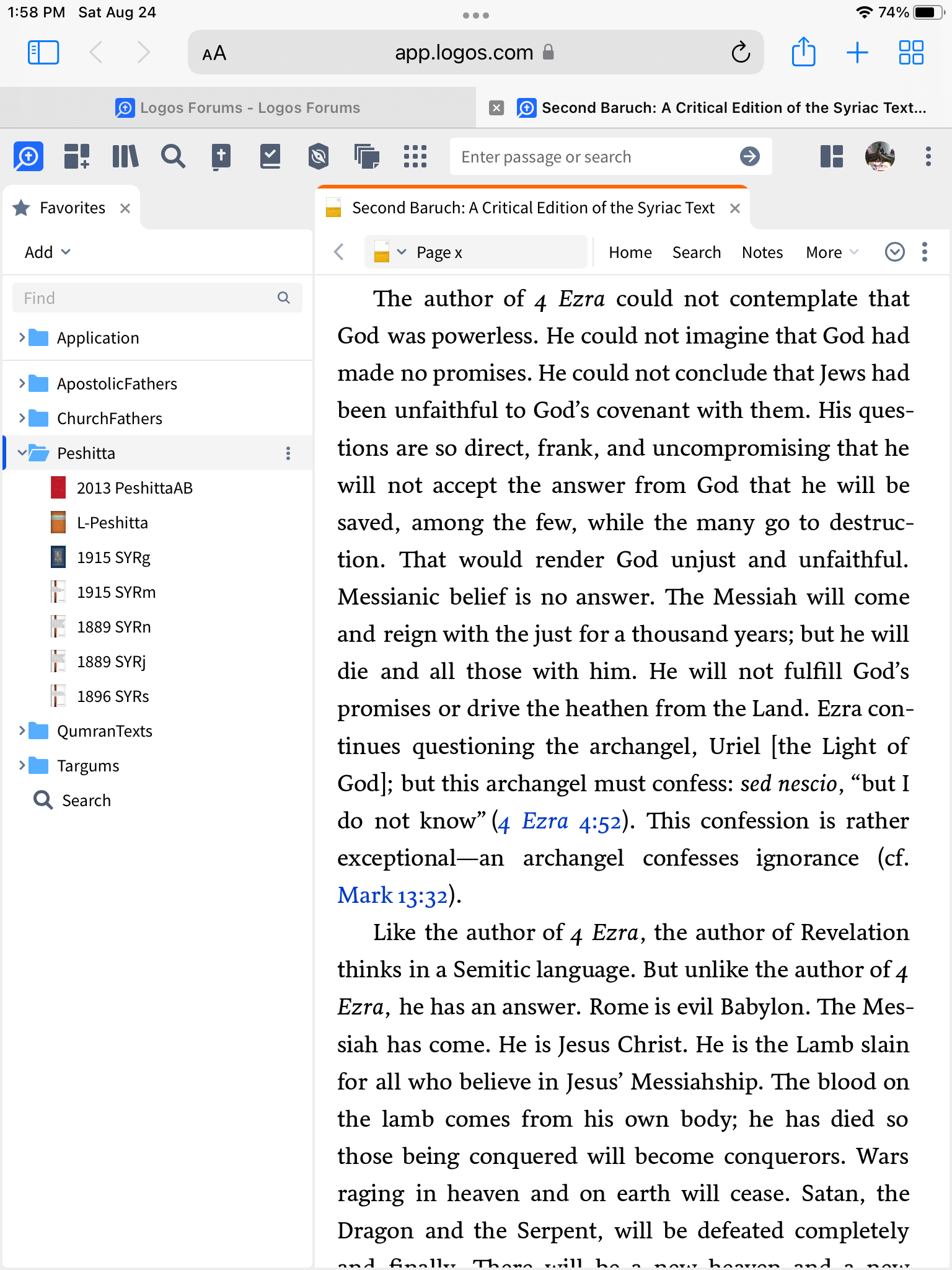Image resolution: width=952 pixels, height=1270 pixels.
Task: Select Second Baruch resource tab
Action: pyautogui.click(x=533, y=208)
